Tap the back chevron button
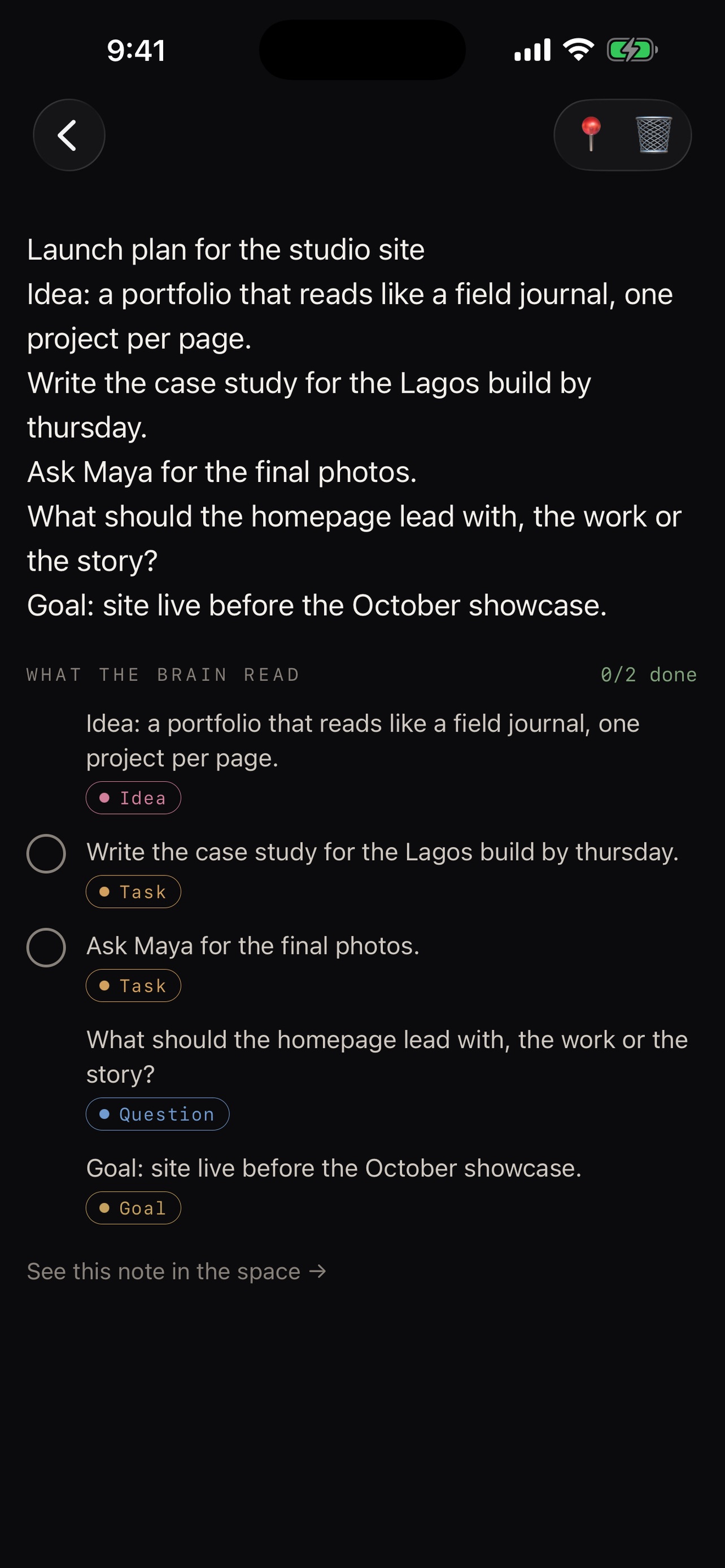 pyautogui.click(x=69, y=135)
